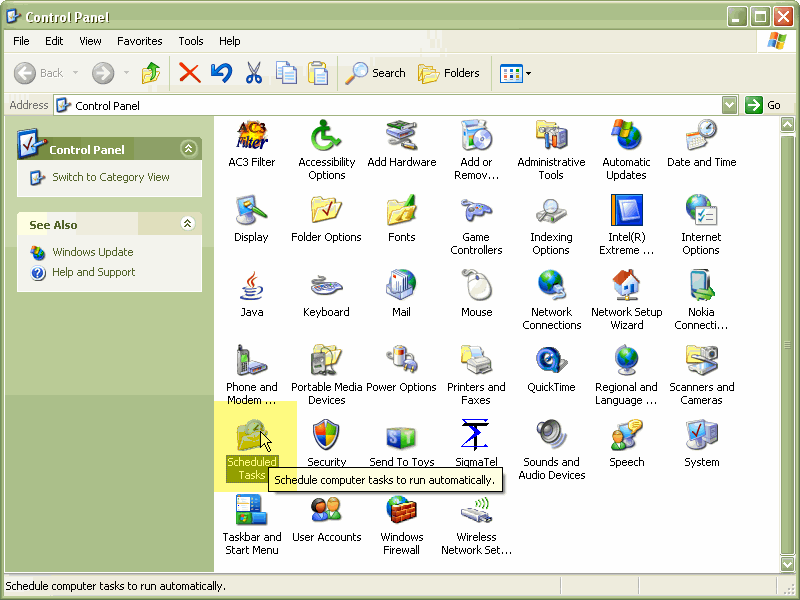Open the Tools menu
Image resolution: width=800 pixels, height=600 pixels.
[191, 41]
